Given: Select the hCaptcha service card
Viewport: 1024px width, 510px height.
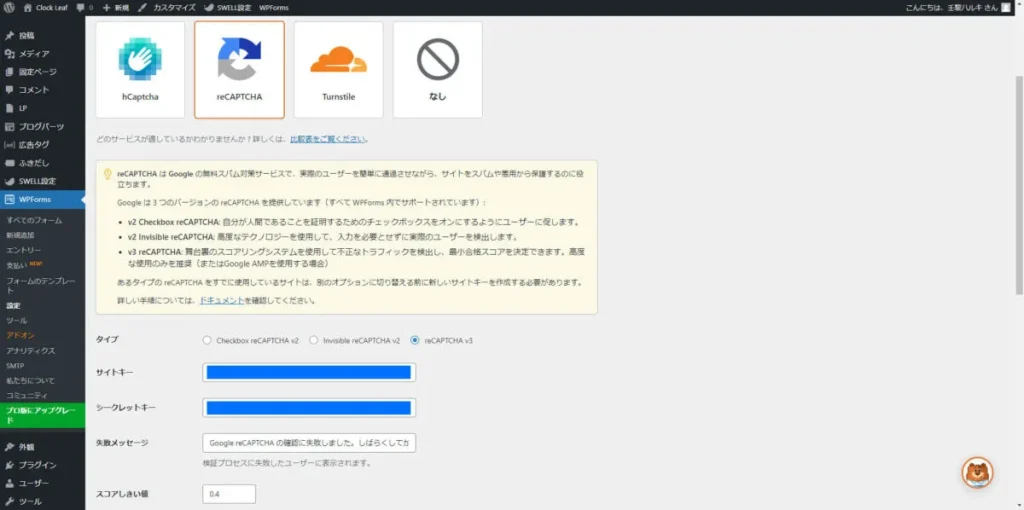Looking at the screenshot, I should tap(140, 70).
